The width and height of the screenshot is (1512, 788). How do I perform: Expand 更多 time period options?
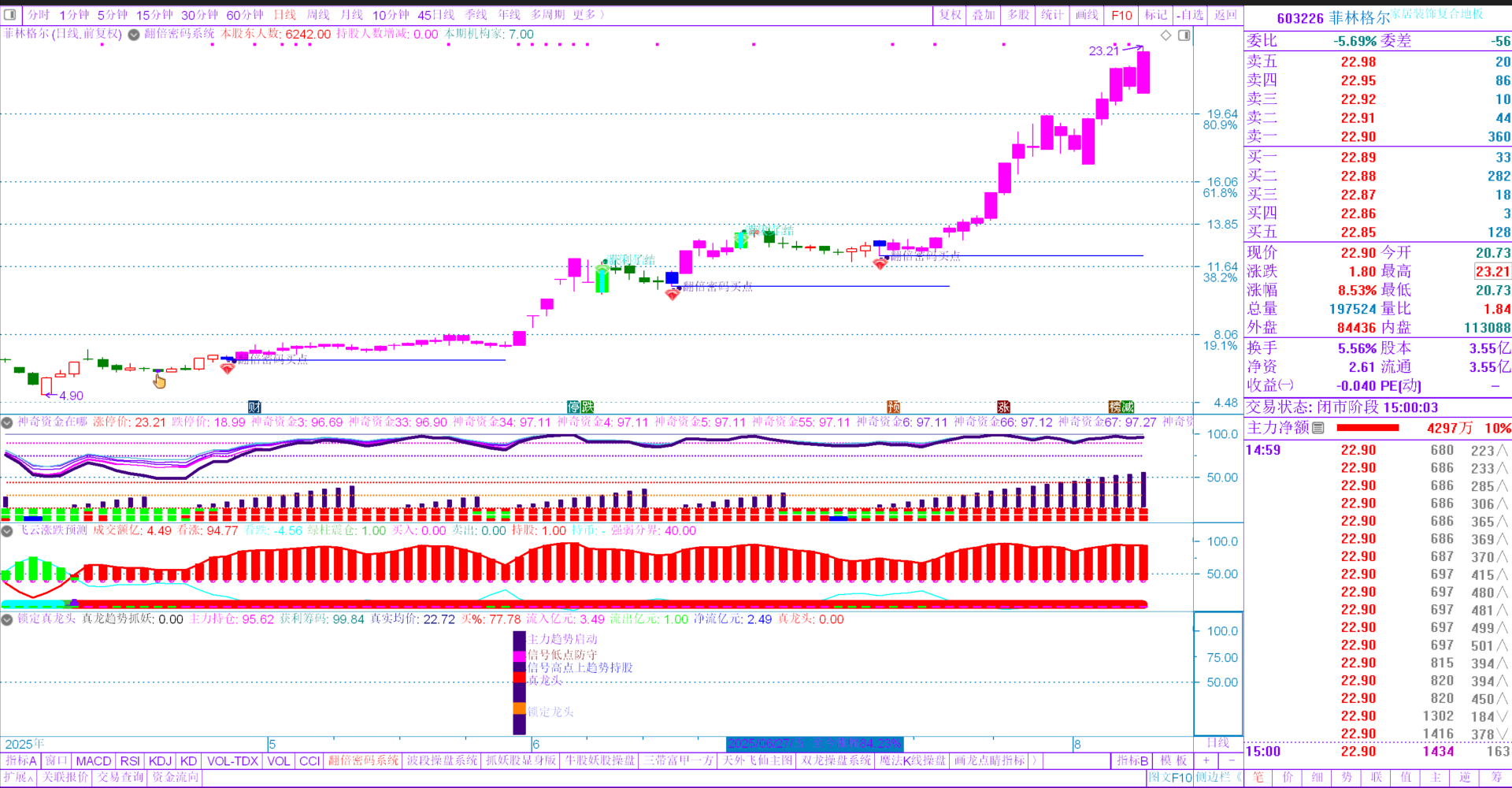point(588,14)
